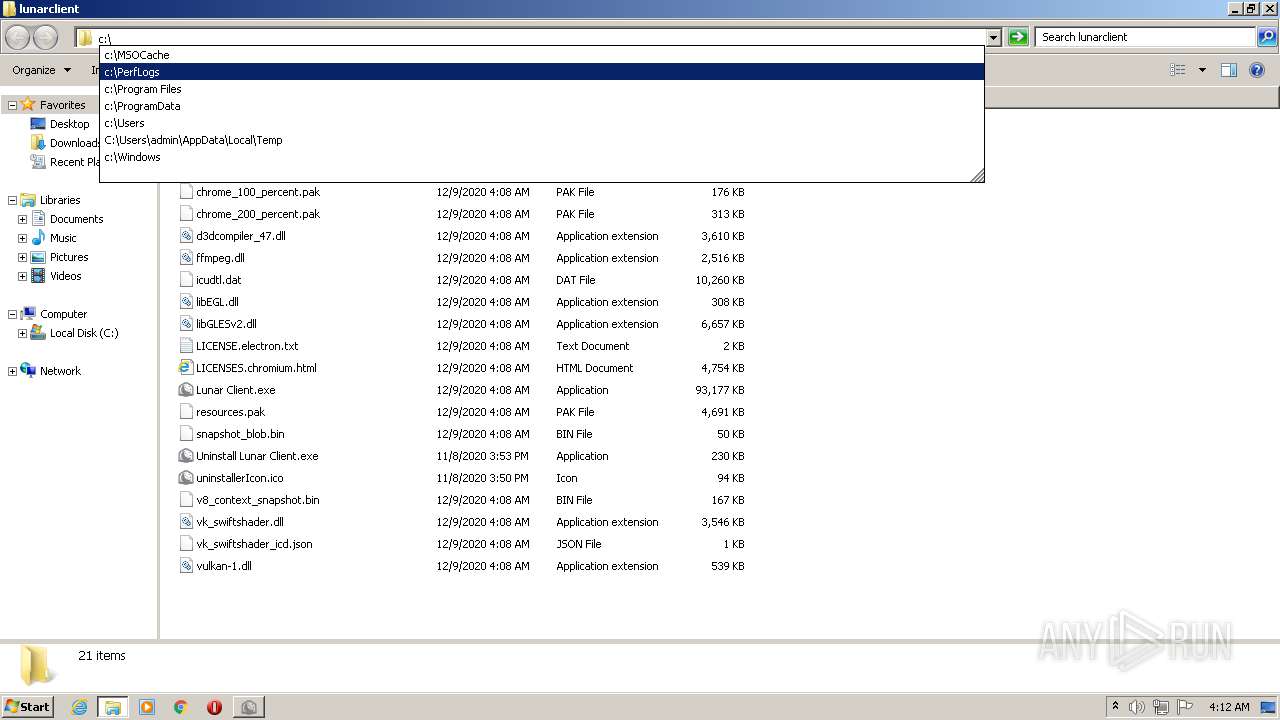Expand the Videos library node

pos(22,276)
